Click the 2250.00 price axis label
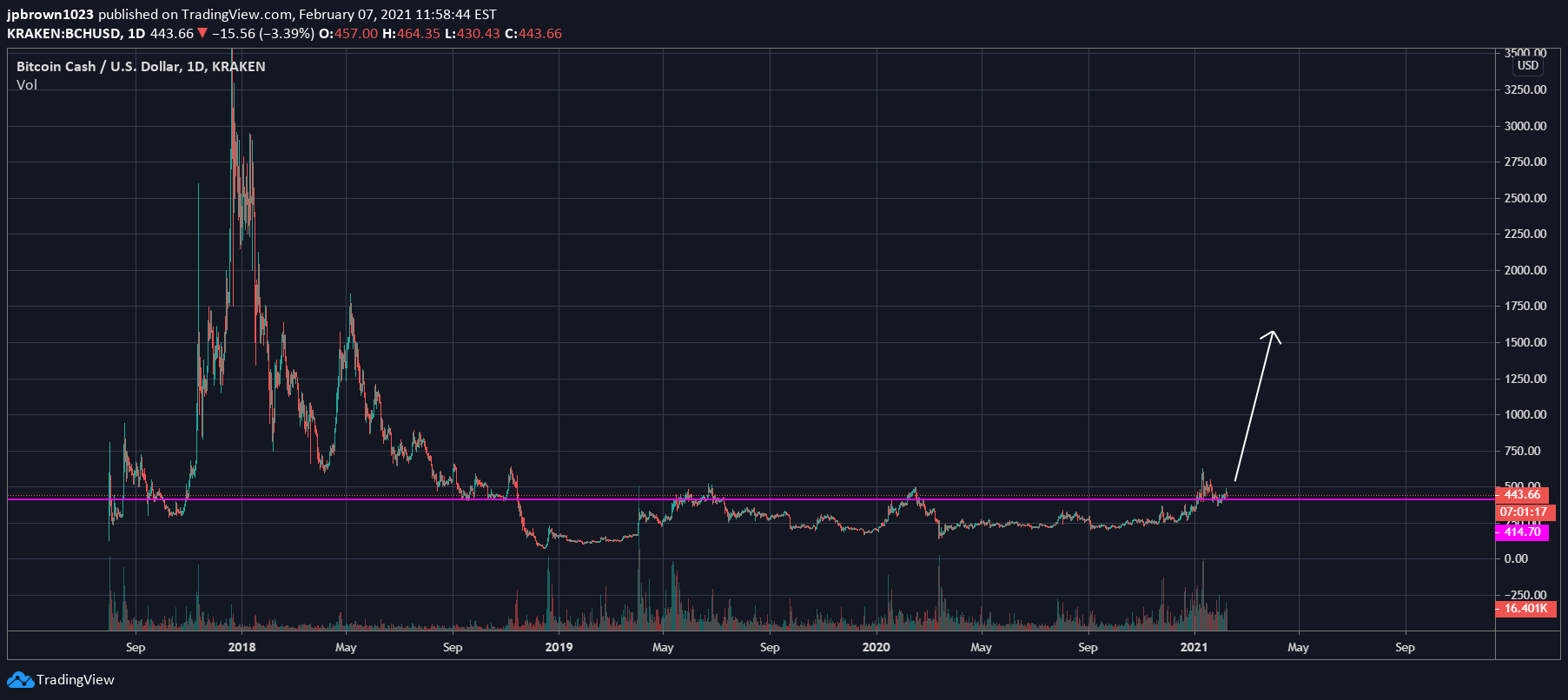 tap(1525, 234)
